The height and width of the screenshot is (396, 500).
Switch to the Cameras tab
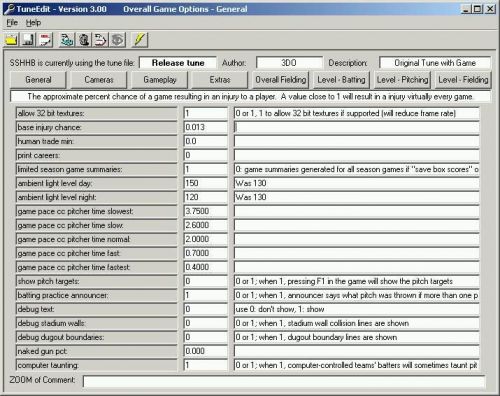point(99,80)
